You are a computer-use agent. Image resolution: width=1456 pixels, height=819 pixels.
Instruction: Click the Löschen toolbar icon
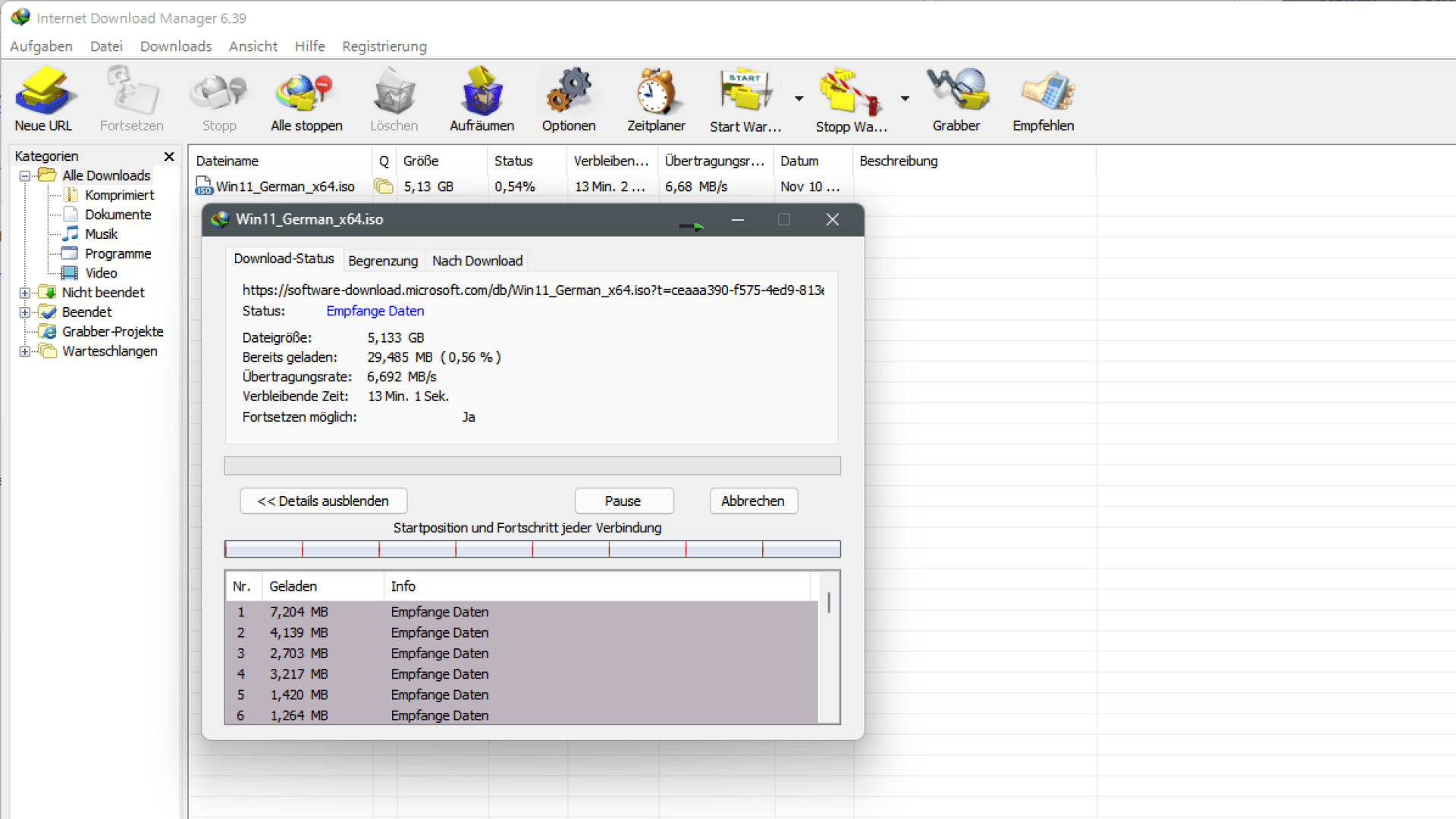click(394, 99)
